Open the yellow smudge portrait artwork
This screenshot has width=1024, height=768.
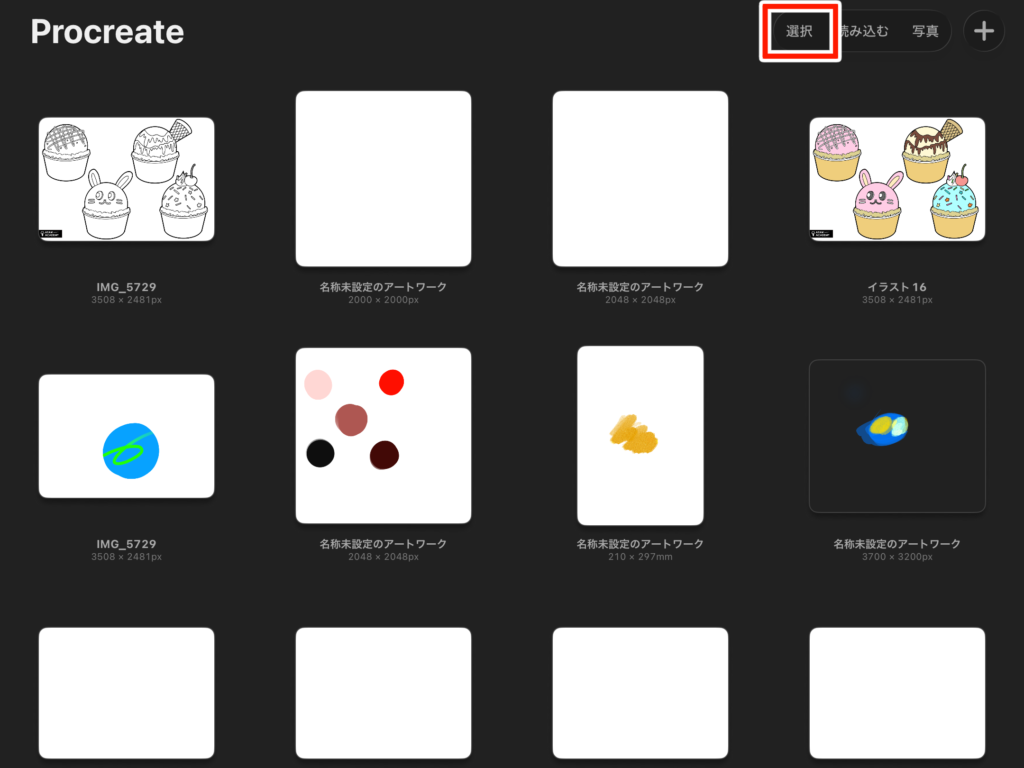[640, 436]
